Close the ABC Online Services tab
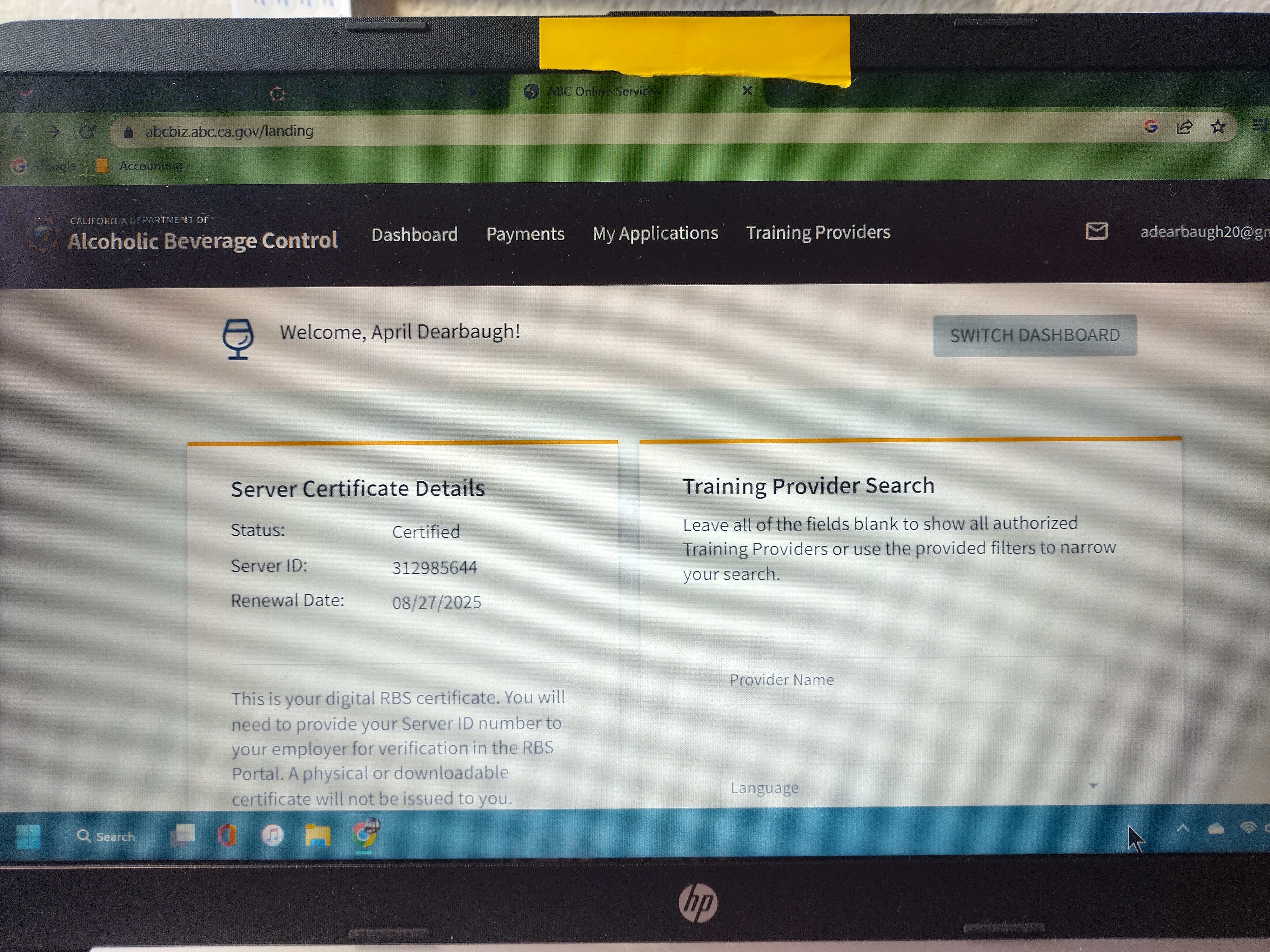Screen dimensions: 1270x952 (x=747, y=91)
